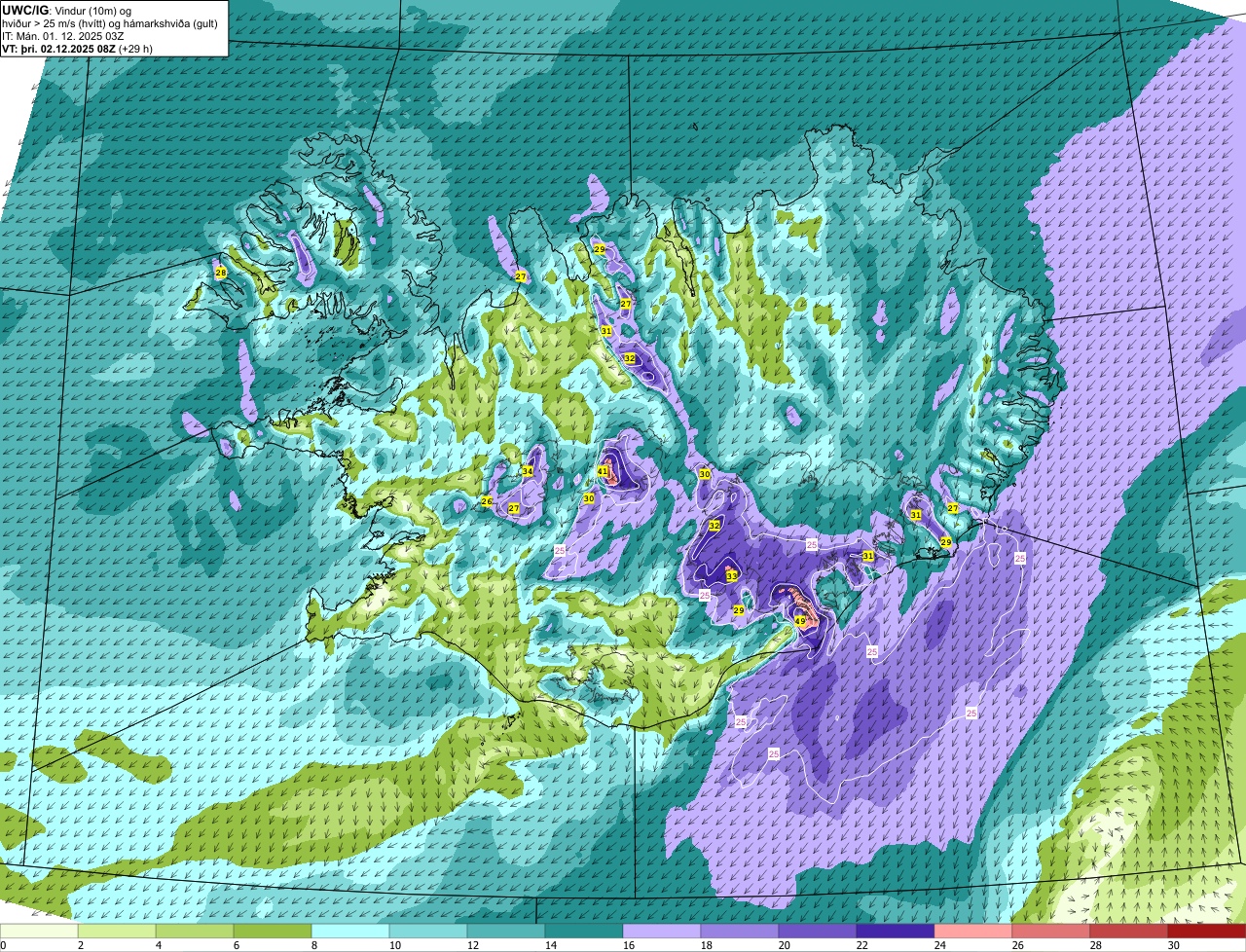1246x952 pixels.
Task: Click the 8–10 m/s light cyan legend swatch
Action: tap(350, 931)
